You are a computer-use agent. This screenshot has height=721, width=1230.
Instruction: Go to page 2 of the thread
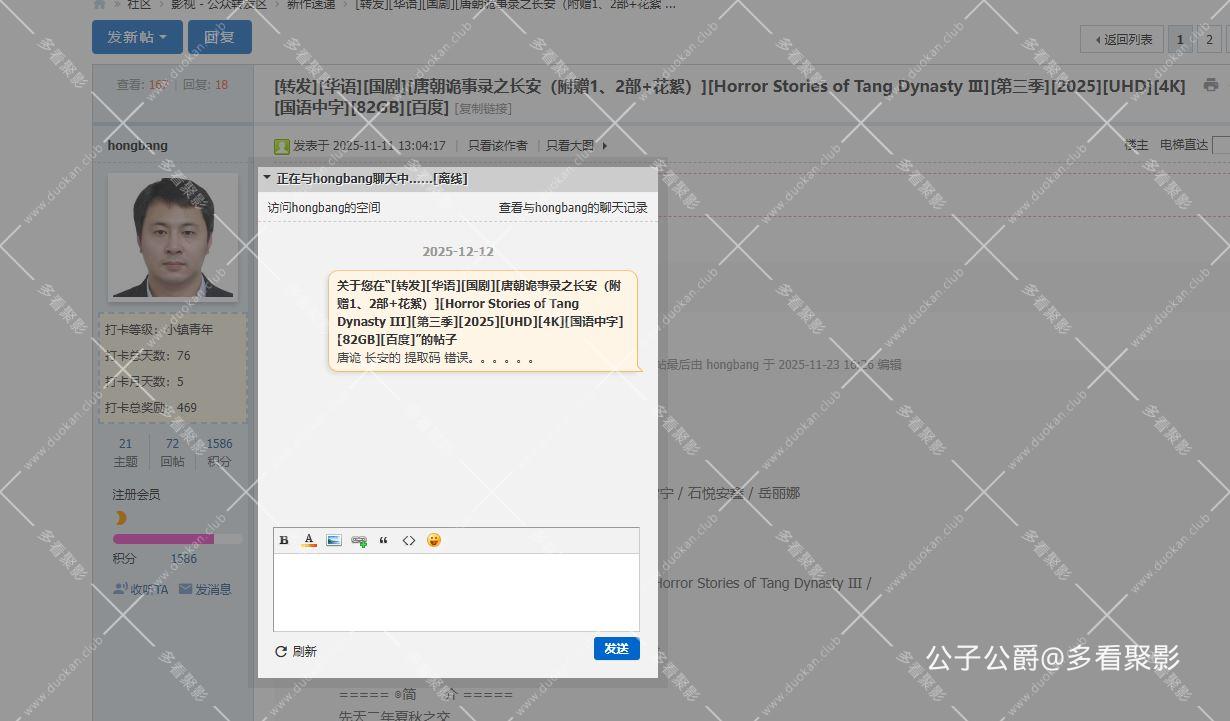[1209, 40]
